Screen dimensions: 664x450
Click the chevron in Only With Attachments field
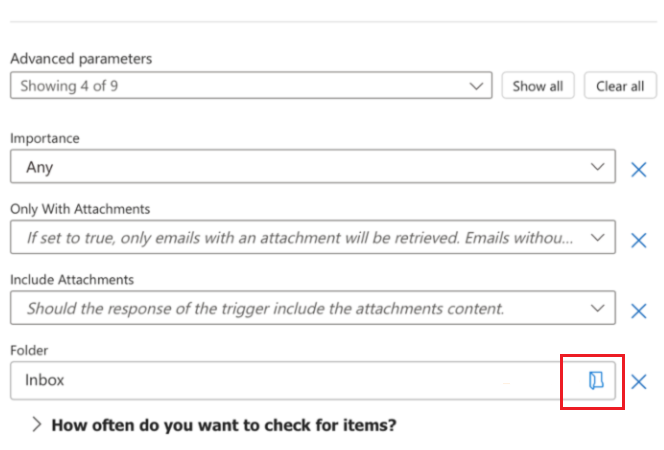[x=598, y=237]
